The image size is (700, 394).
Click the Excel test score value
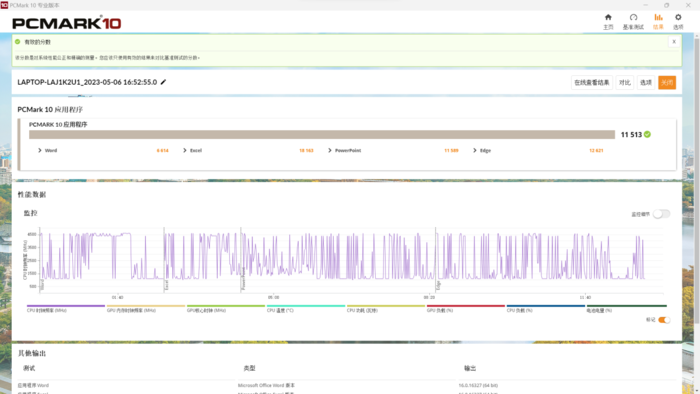tap(306, 150)
